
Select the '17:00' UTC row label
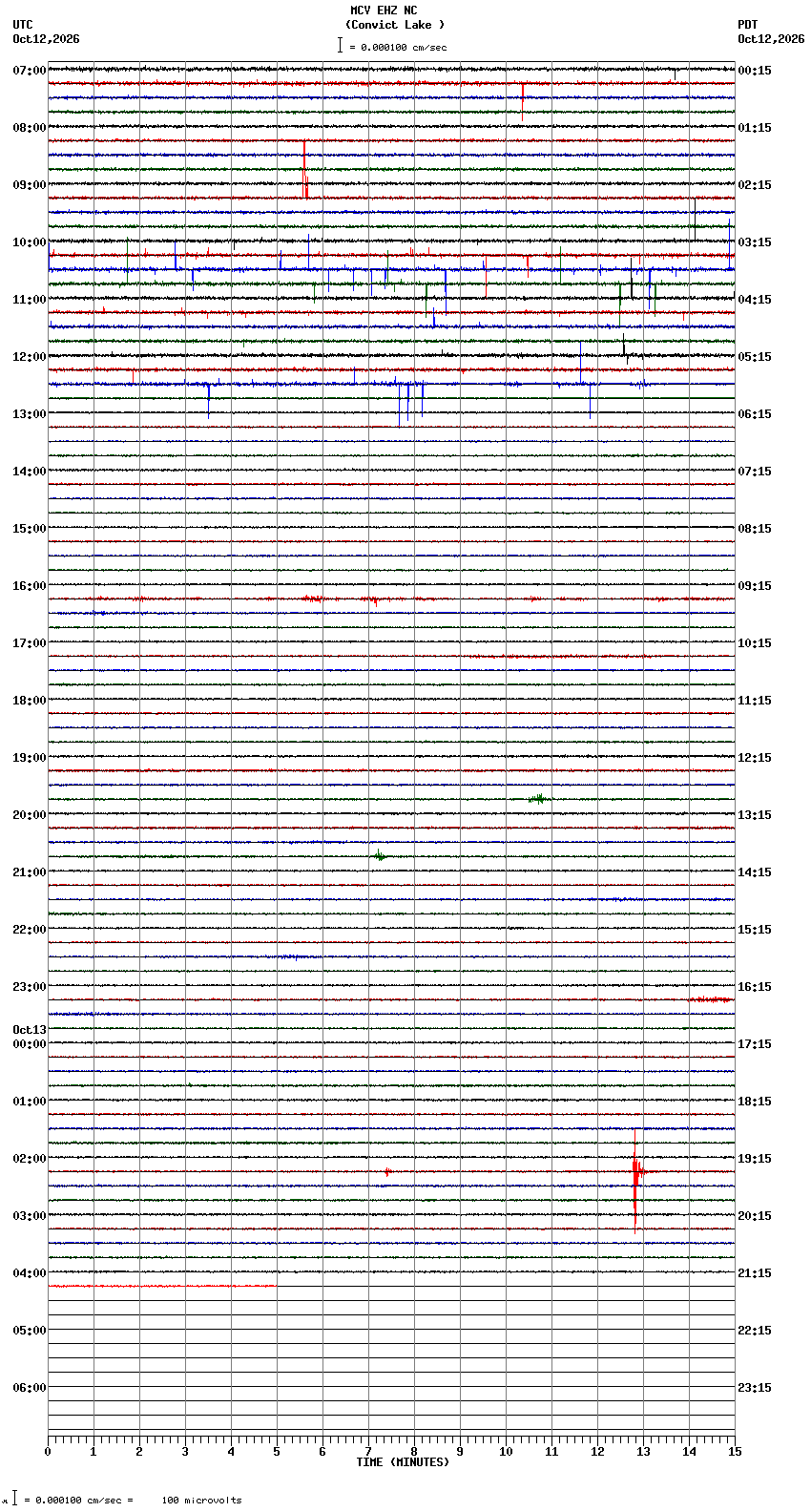(30, 643)
